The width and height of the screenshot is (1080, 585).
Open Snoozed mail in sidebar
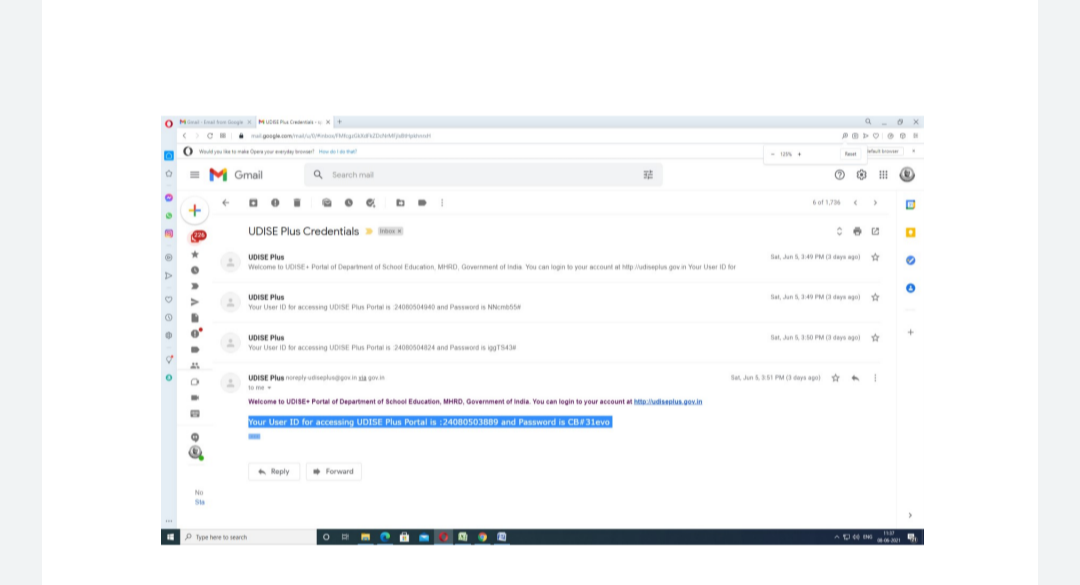coord(195,270)
